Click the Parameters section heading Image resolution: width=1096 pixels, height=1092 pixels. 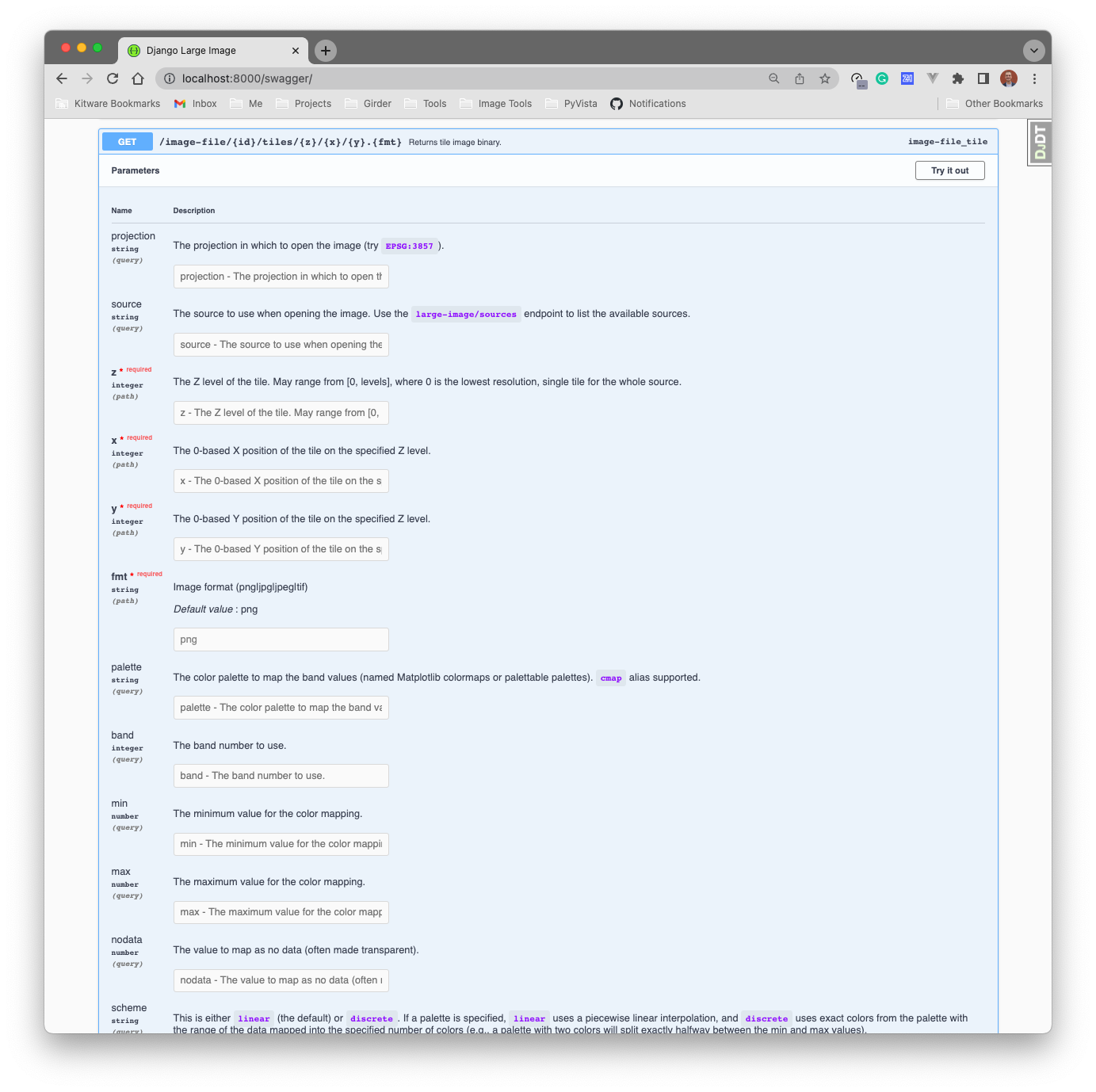pos(136,170)
